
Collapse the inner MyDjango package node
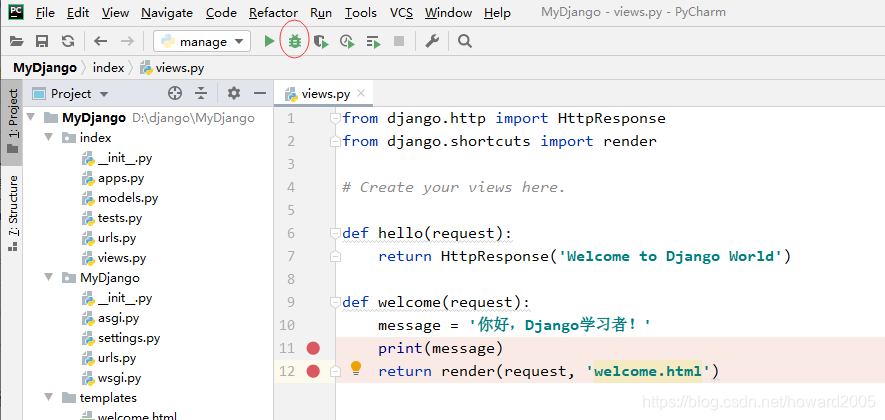click(49, 278)
